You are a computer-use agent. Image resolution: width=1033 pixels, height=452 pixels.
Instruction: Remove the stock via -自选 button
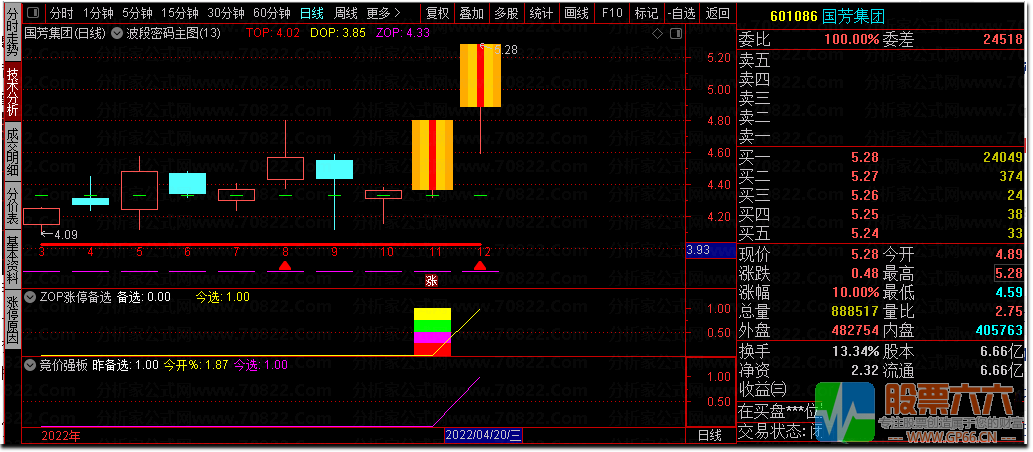(x=680, y=13)
